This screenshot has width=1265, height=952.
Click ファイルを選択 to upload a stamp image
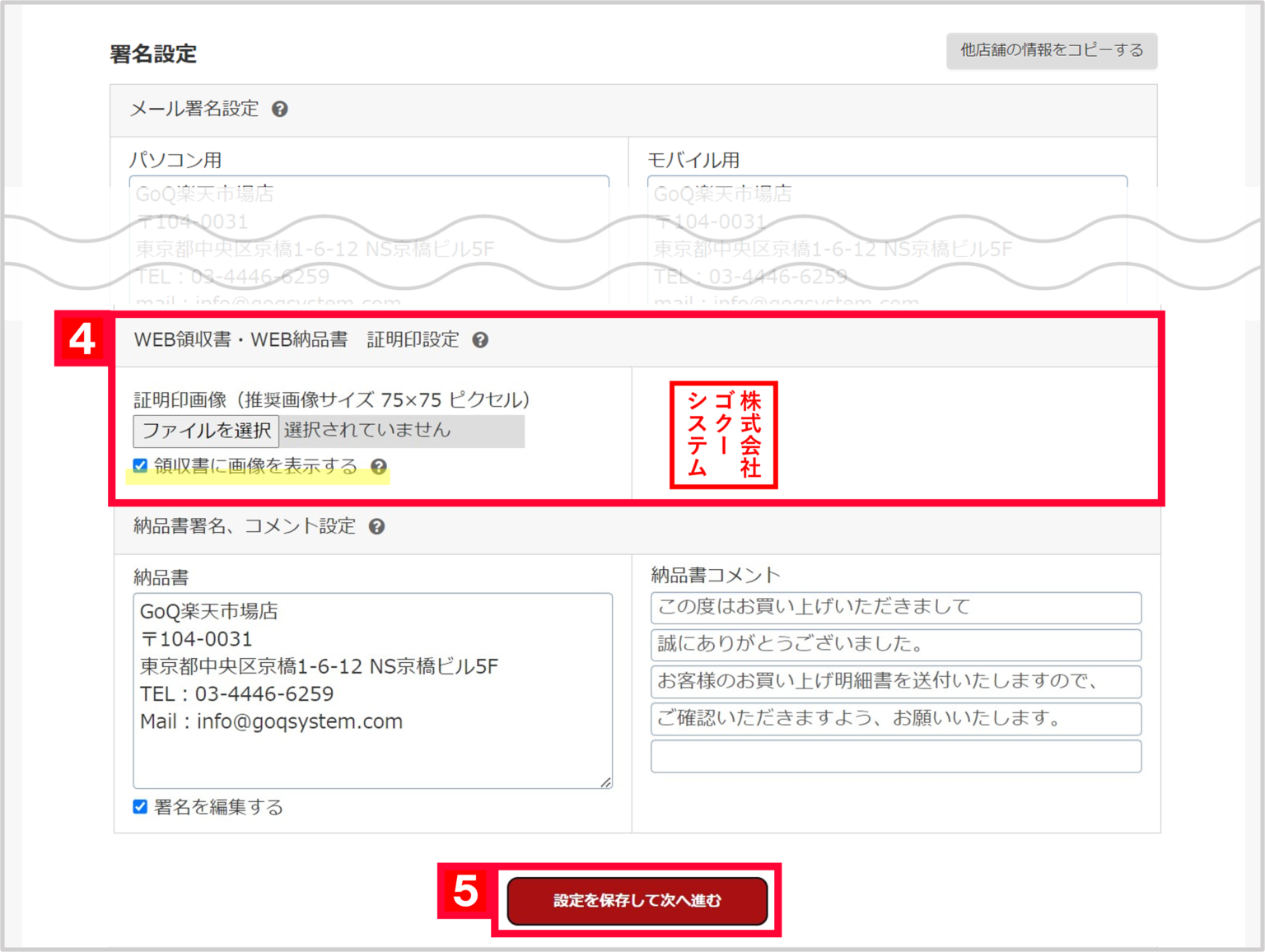205,431
